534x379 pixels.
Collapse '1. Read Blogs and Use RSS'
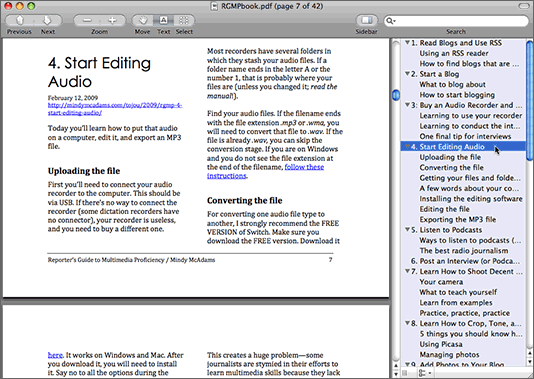(x=407, y=43)
